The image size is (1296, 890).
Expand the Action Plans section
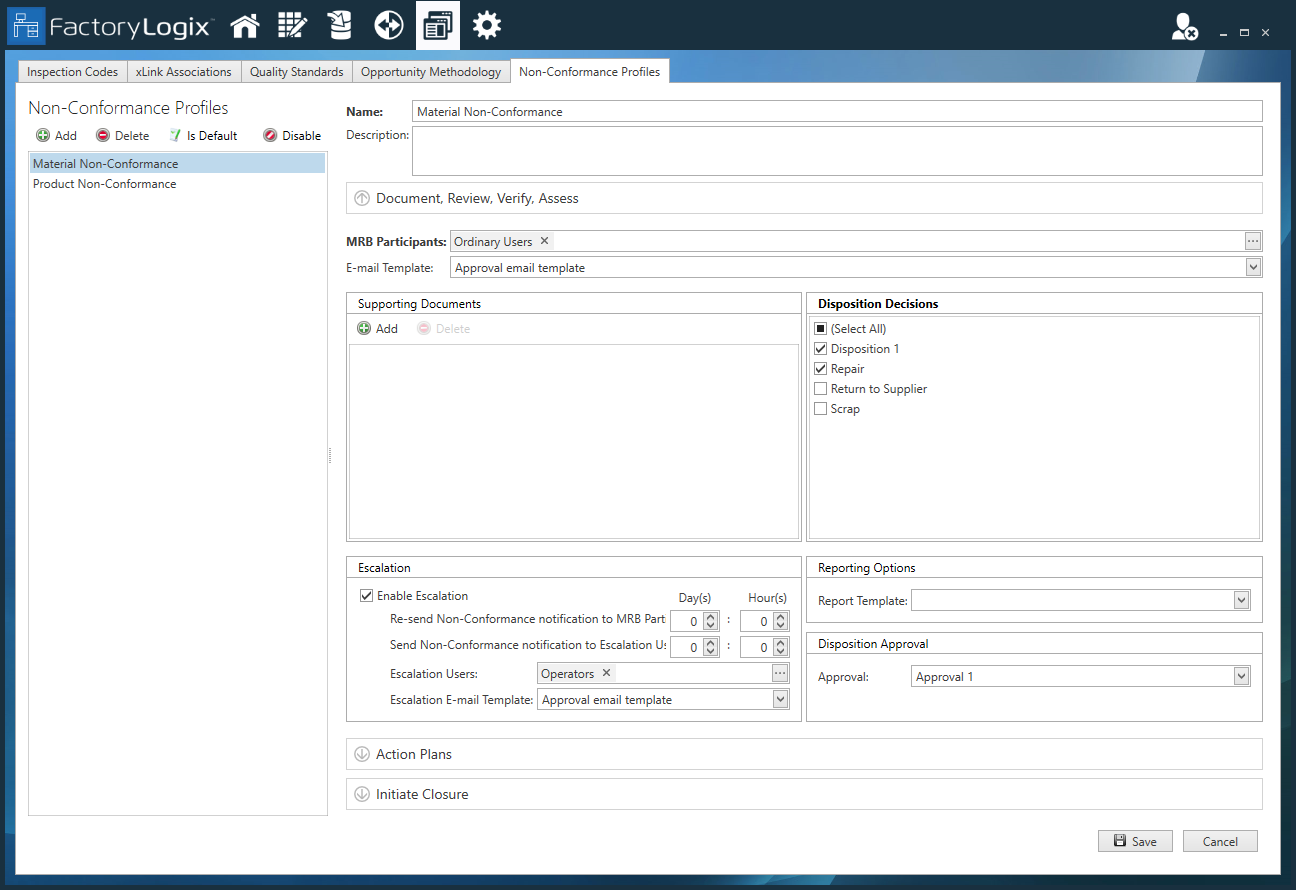coord(362,754)
